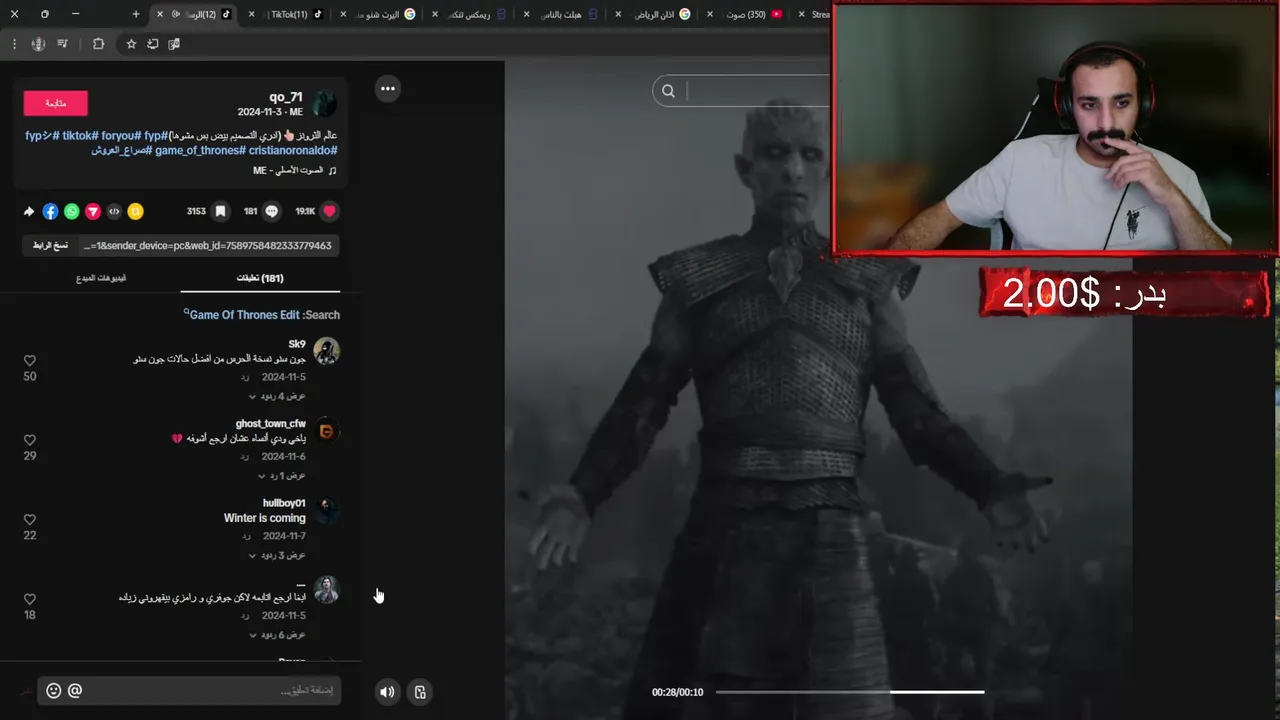This screenshot has height=720, width=1280.
Task: Like hullboy01's Winter is coming comment
Action: 30,519
